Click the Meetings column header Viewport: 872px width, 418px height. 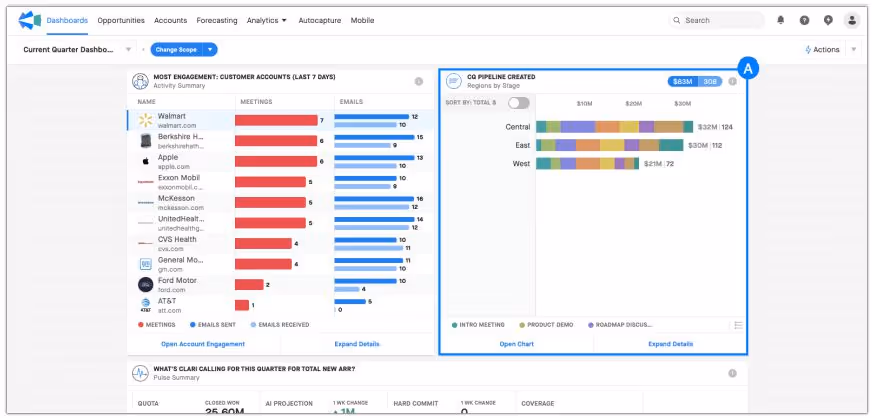pos(256,102)
